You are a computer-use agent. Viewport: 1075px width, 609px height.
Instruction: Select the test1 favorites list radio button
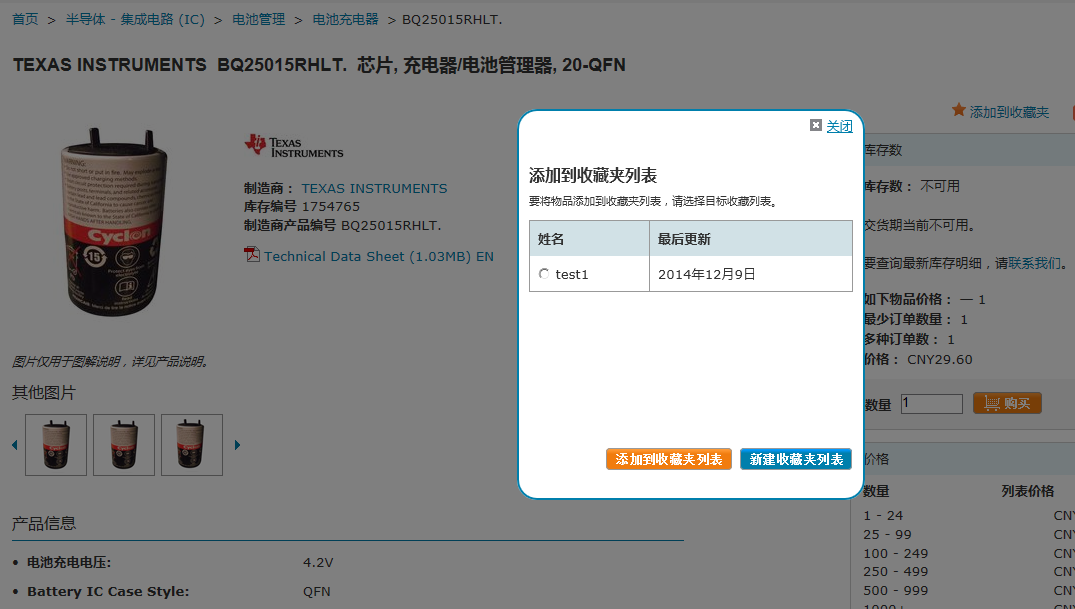tap(544, 274)
